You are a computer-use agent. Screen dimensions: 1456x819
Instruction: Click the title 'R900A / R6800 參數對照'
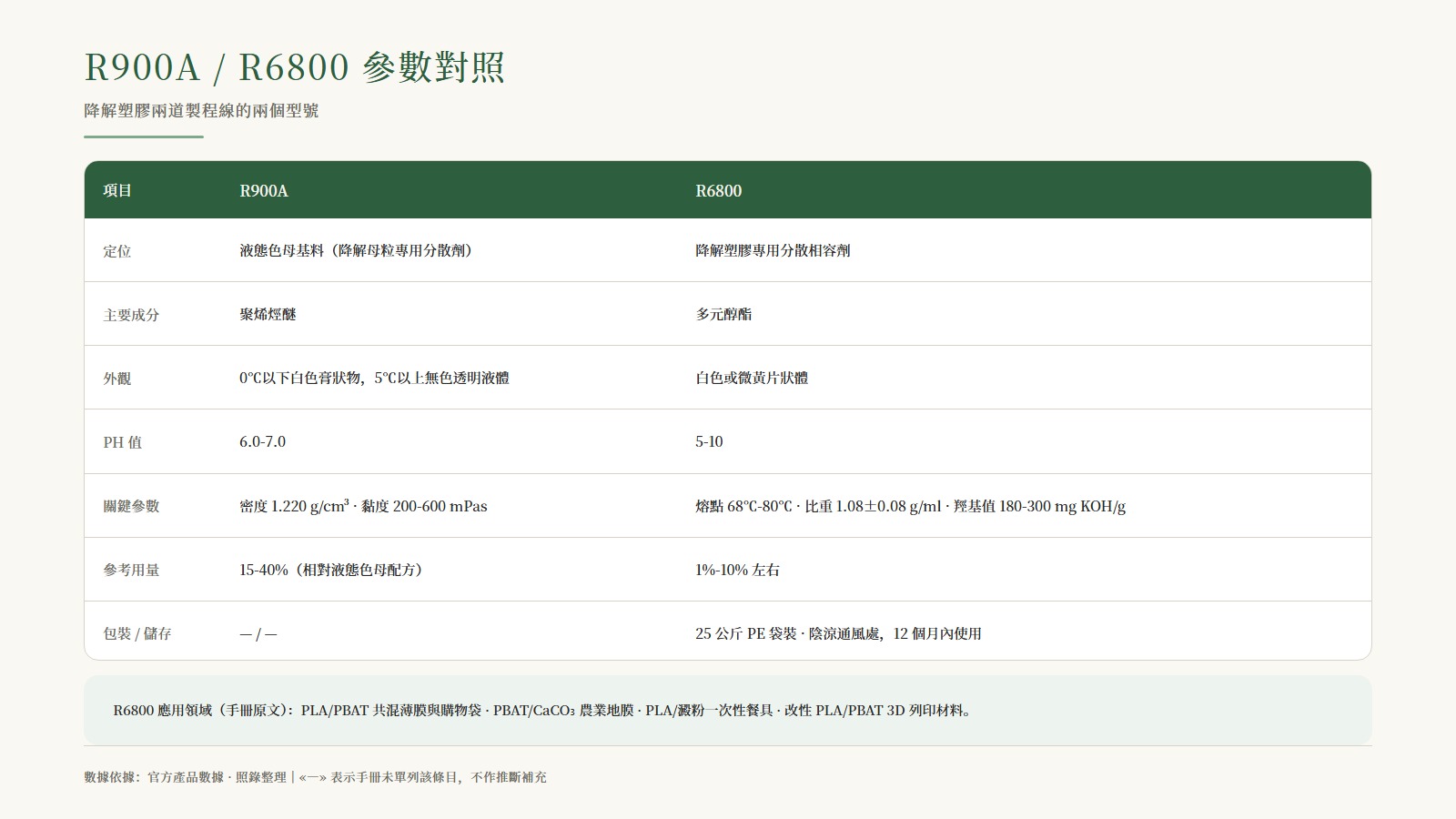(x=294, y=67)
